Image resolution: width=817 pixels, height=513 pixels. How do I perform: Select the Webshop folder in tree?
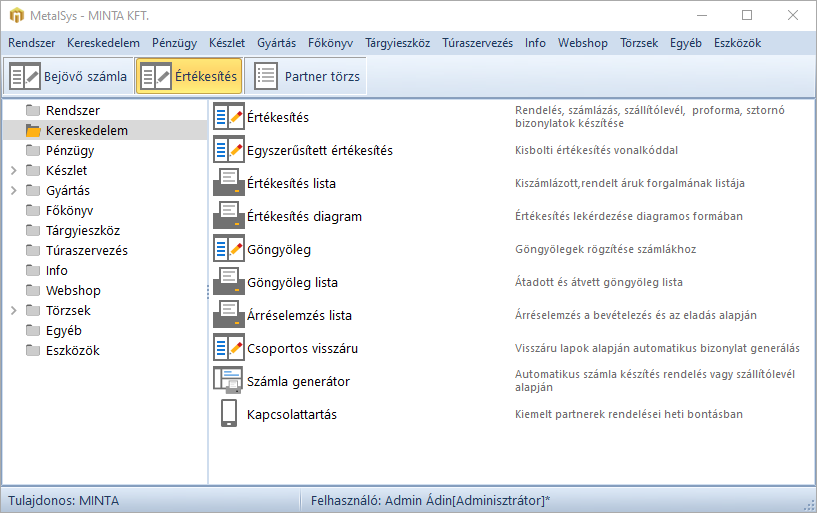[73, 291]
